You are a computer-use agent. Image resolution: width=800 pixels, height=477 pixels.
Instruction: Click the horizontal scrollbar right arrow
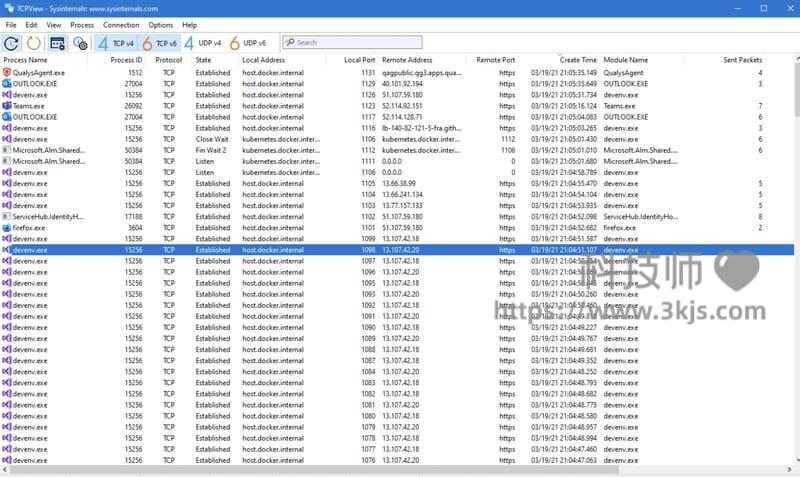[790, 469]
